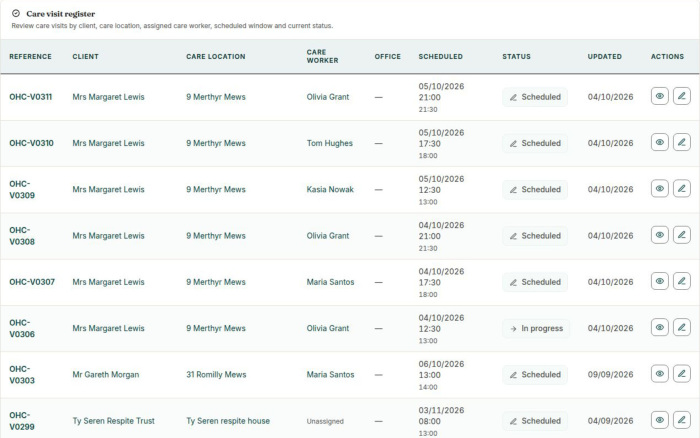Click edit pencil for visit OHC-V0310
This screenshot has height=438, width=700.
pos(682,142)
